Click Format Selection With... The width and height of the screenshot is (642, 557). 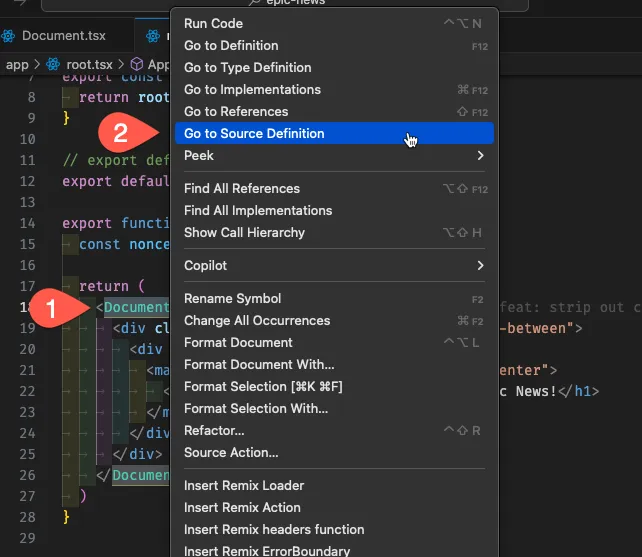click(x=334, y=409)
